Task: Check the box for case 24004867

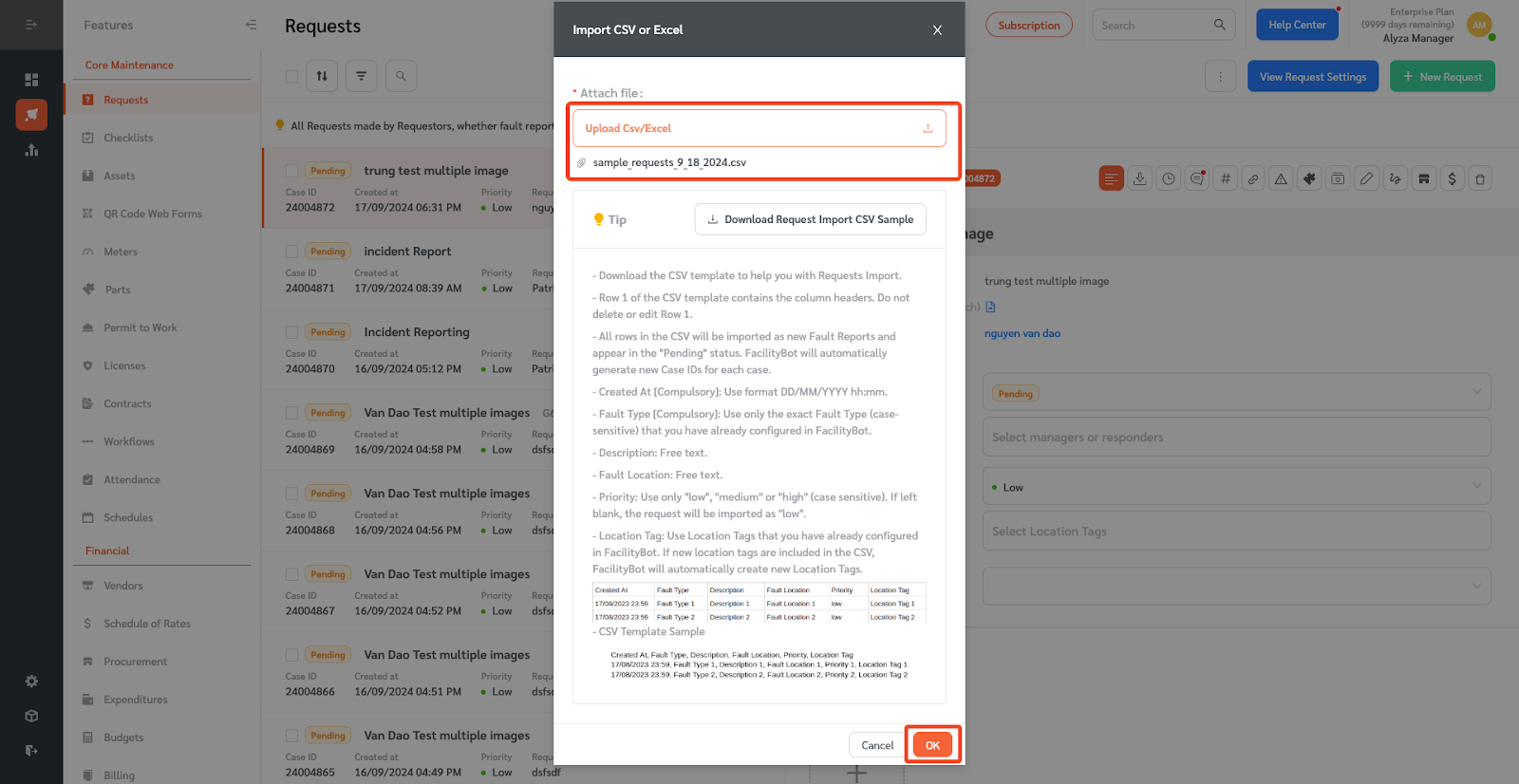Action: 292,574
